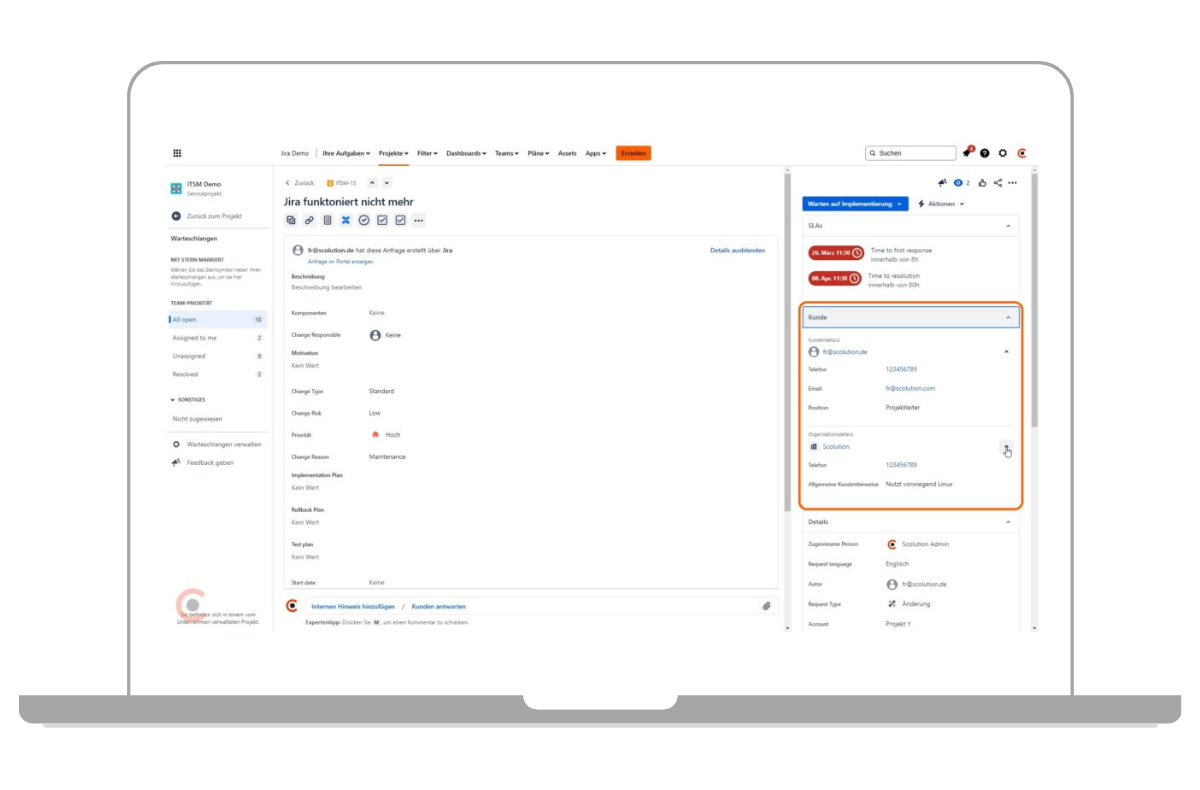Click the help question mark icon
Viewport: 1200px width, 790px height.
pos(985,153)
